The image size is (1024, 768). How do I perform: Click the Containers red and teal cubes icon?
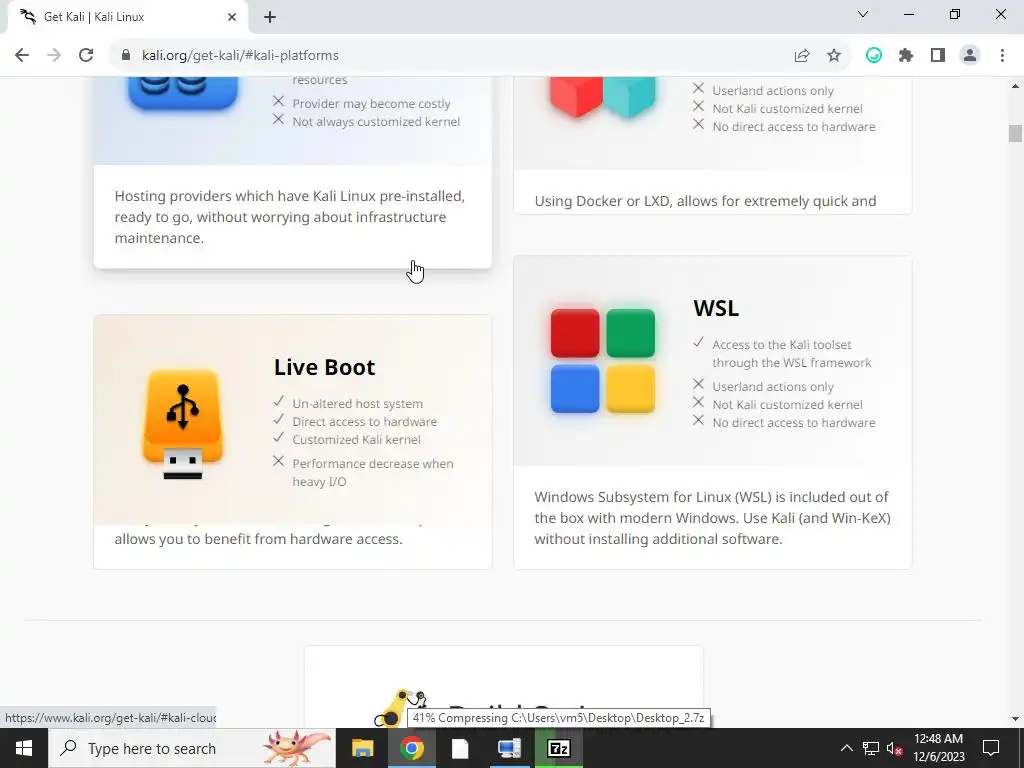(x=603, y=97)
